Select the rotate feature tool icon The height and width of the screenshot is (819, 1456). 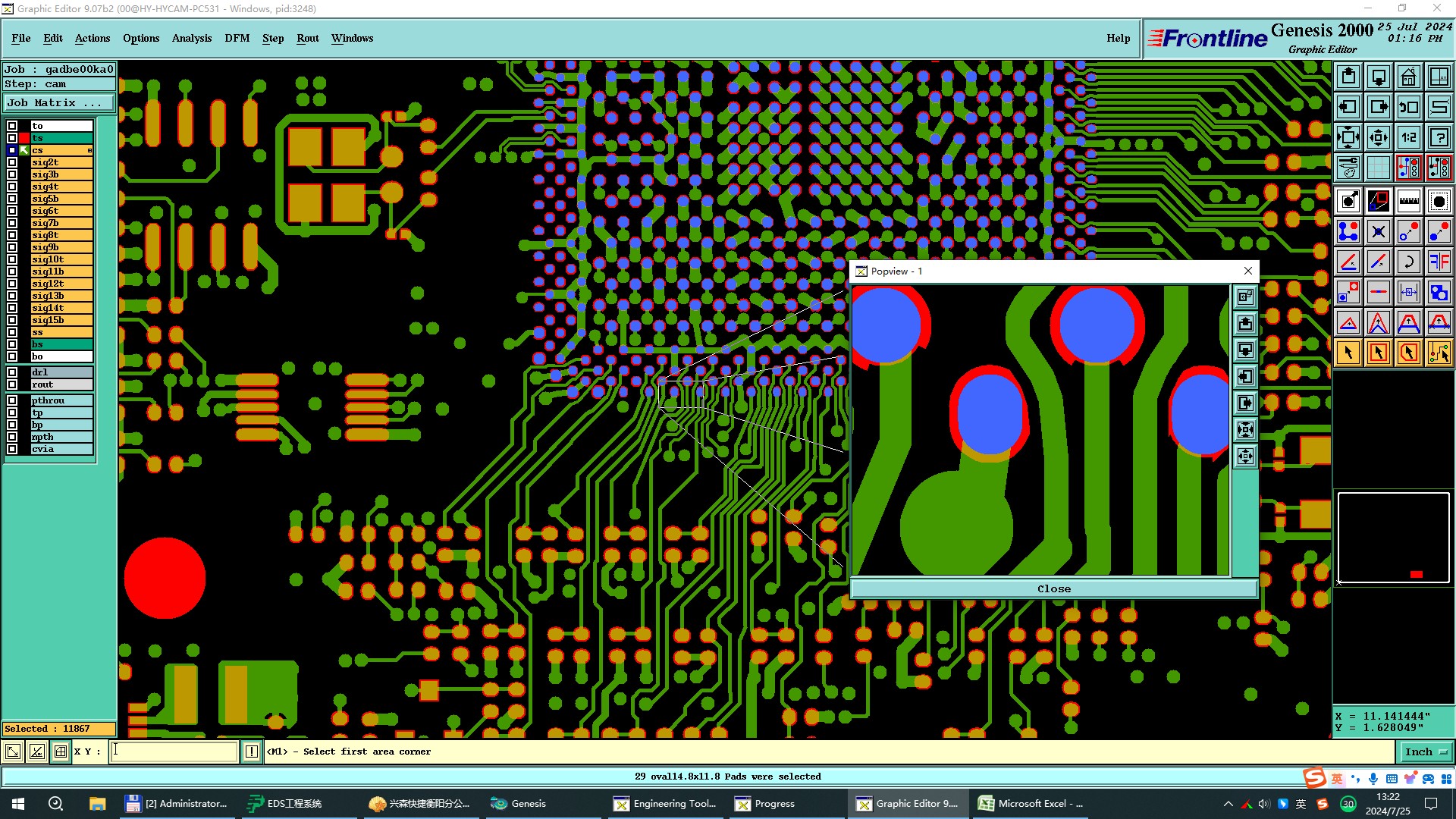click(x=1408, y=262)
